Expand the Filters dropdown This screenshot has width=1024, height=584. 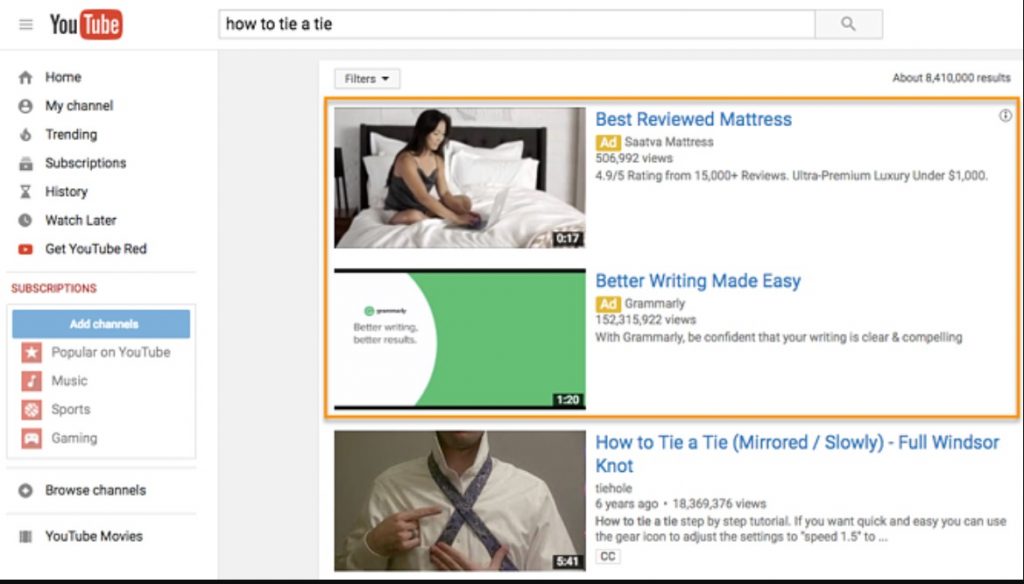[x=367, y=79]
